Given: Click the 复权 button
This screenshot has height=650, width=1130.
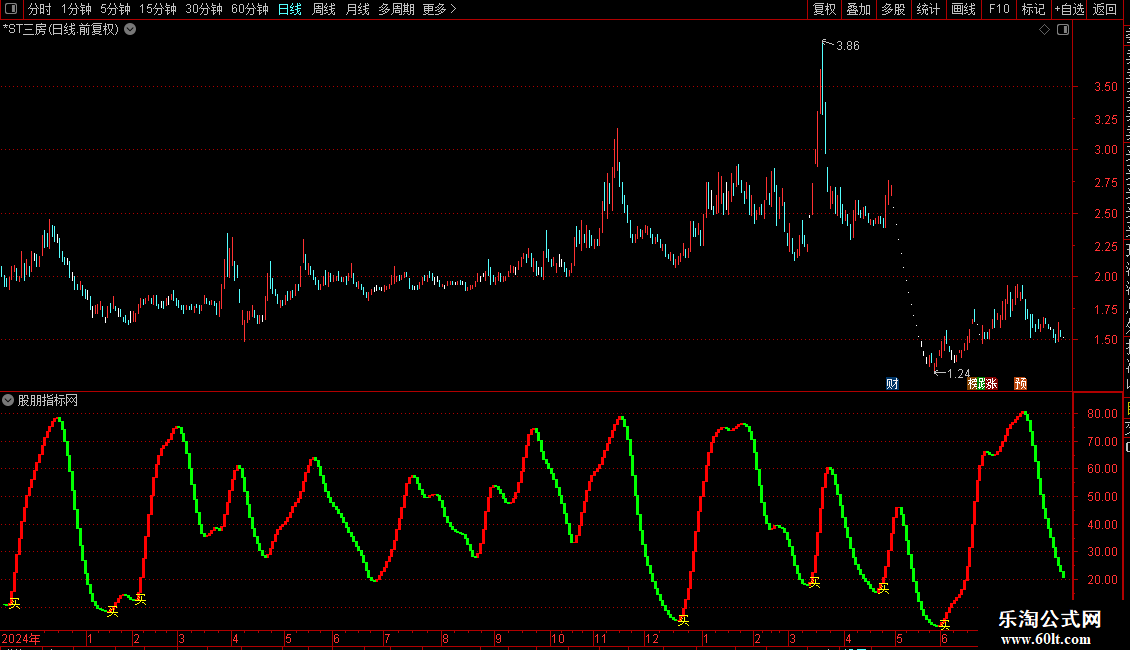Looking at the screenshot, I should point(824,9).
